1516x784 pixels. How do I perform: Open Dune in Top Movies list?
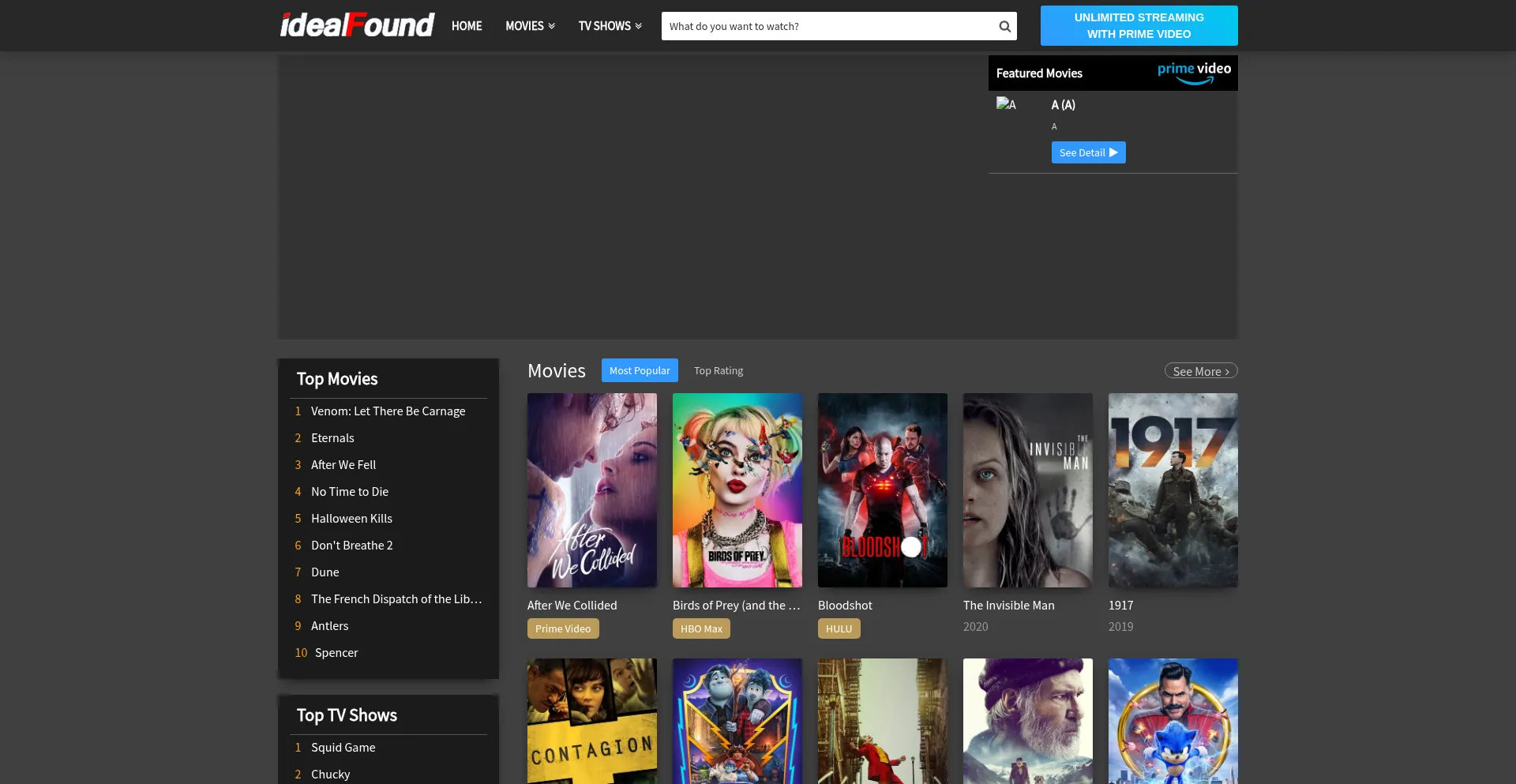pyautogui.click(x=325, y=572)
